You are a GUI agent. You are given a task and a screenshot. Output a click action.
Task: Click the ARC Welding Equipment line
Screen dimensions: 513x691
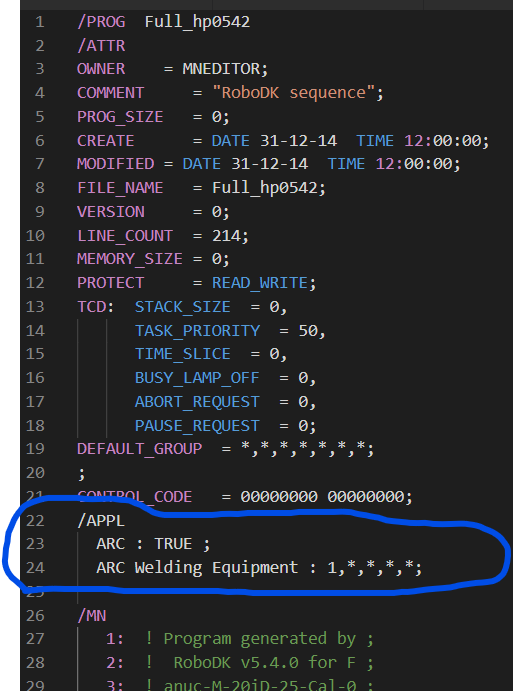(259, 568)
